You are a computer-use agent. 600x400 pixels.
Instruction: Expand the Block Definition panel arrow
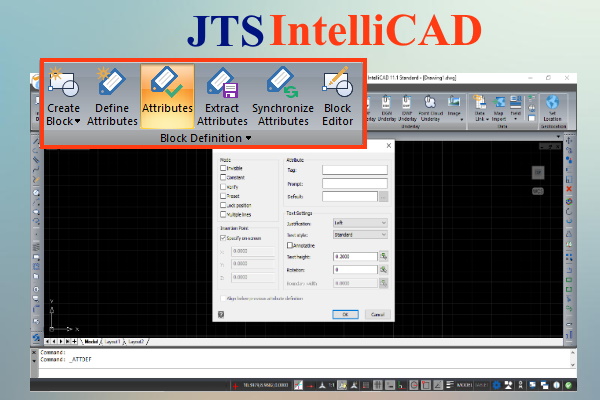point(248,138)
